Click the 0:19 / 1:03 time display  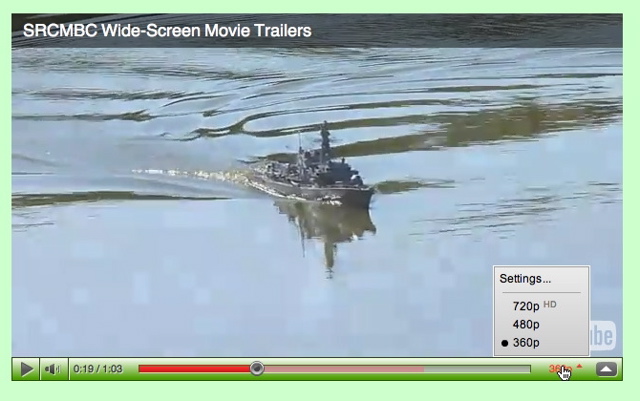click(98, 369)
